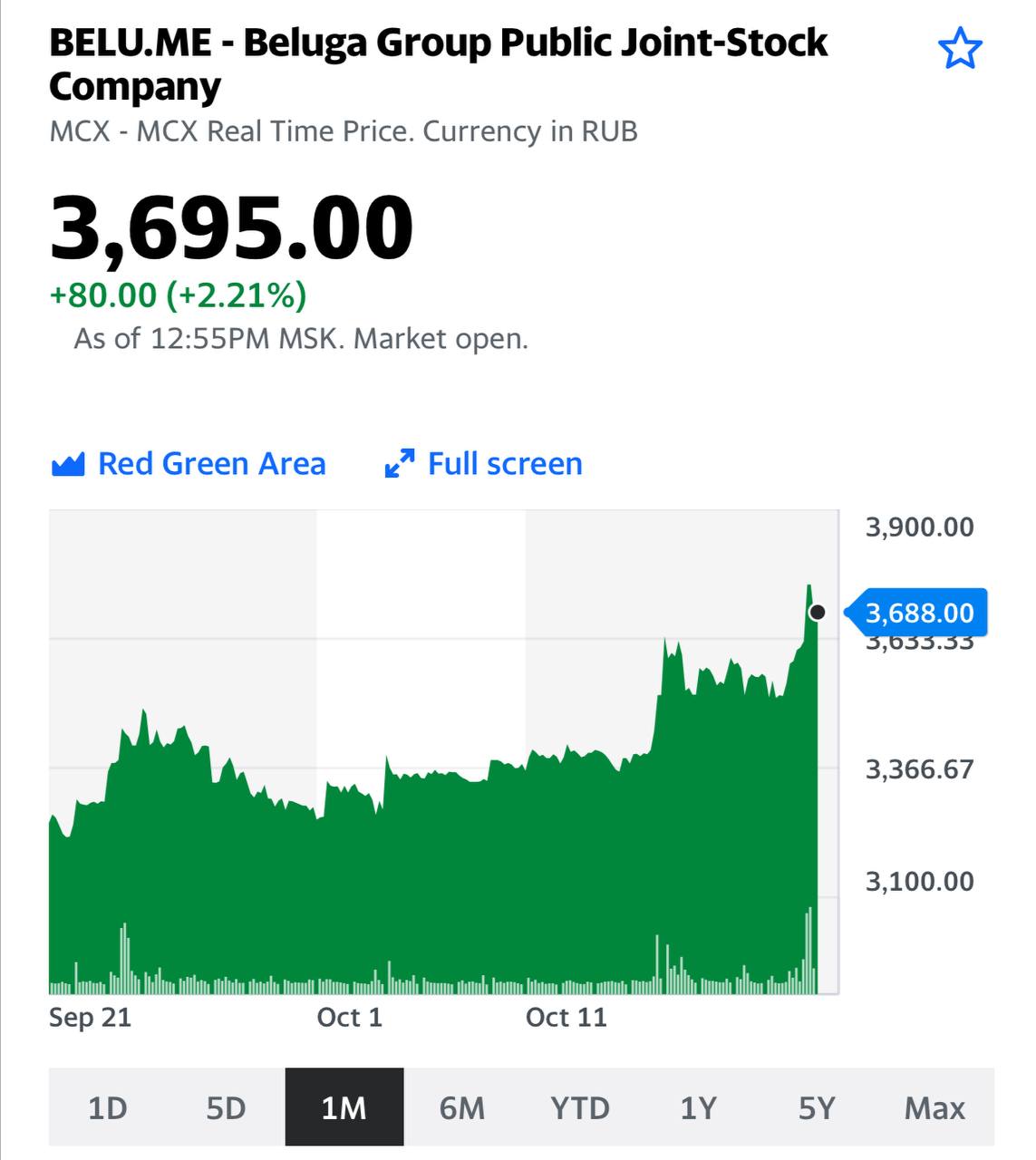Switch to the 6M time range
The image size is (1036, 1160).
[462, 1107]
